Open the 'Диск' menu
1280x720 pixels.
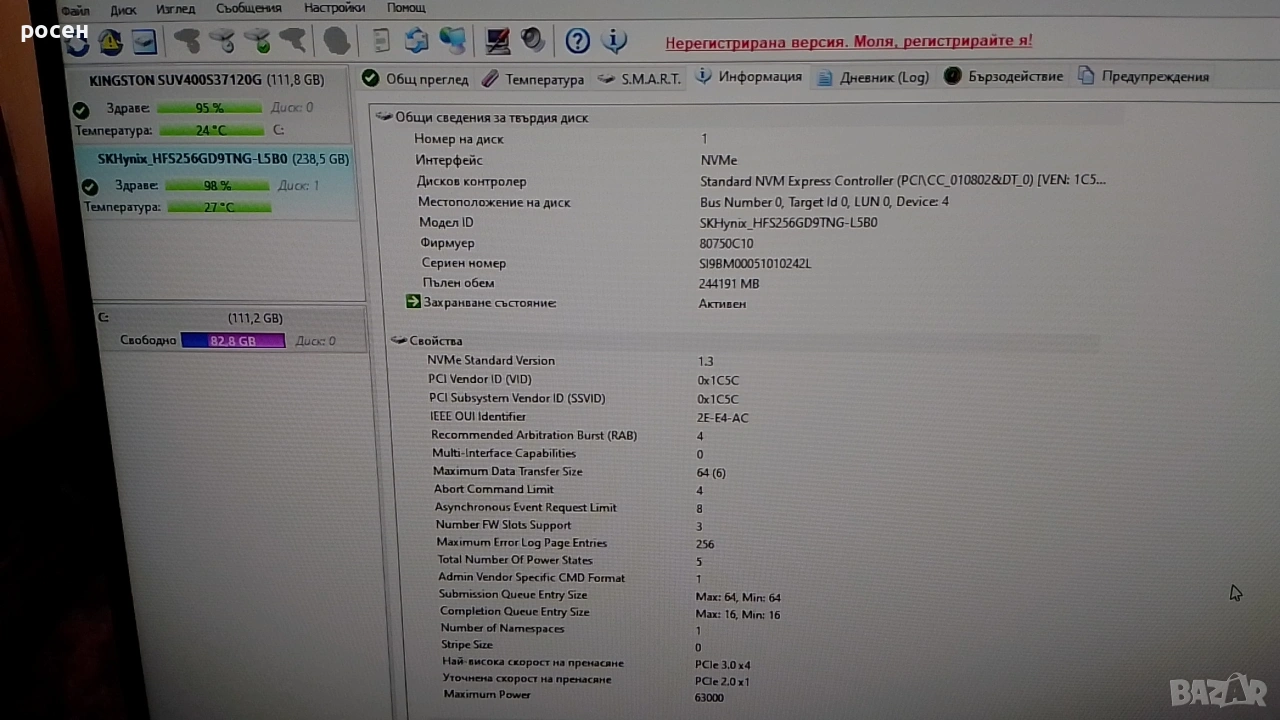(x=124, y=10)
